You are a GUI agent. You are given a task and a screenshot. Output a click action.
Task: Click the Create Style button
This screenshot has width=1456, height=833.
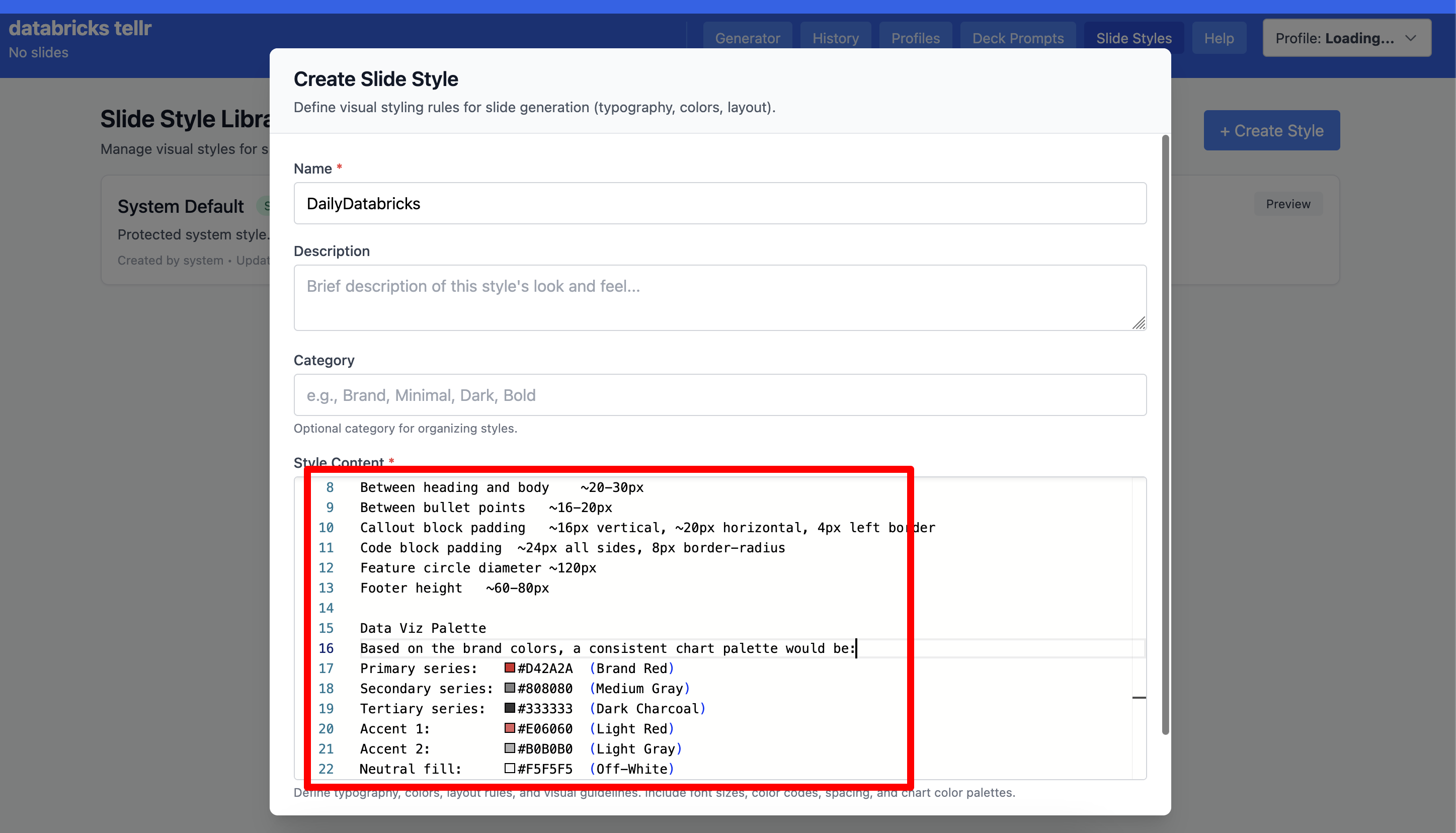[1271, 130]
